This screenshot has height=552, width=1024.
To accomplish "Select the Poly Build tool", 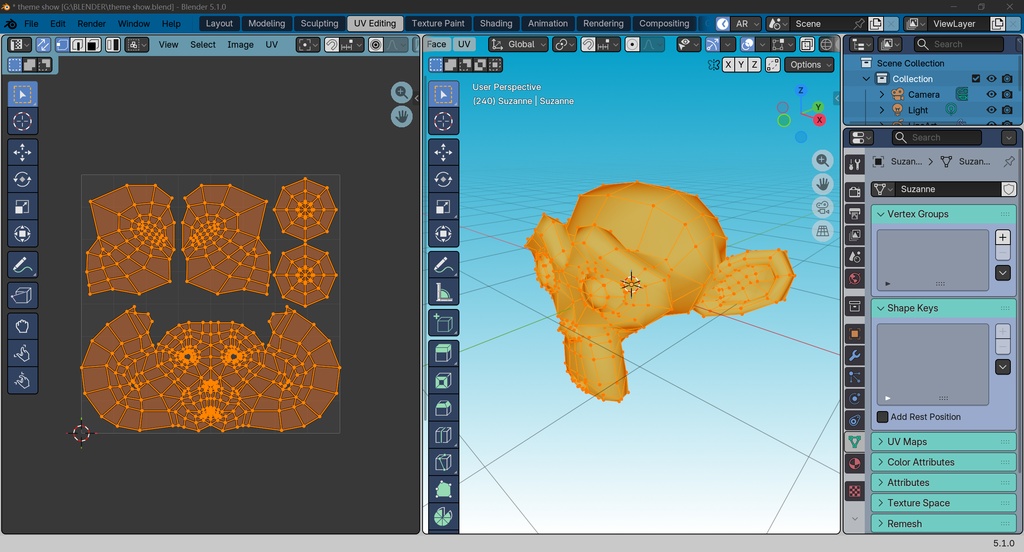I will tap(443, 490).
